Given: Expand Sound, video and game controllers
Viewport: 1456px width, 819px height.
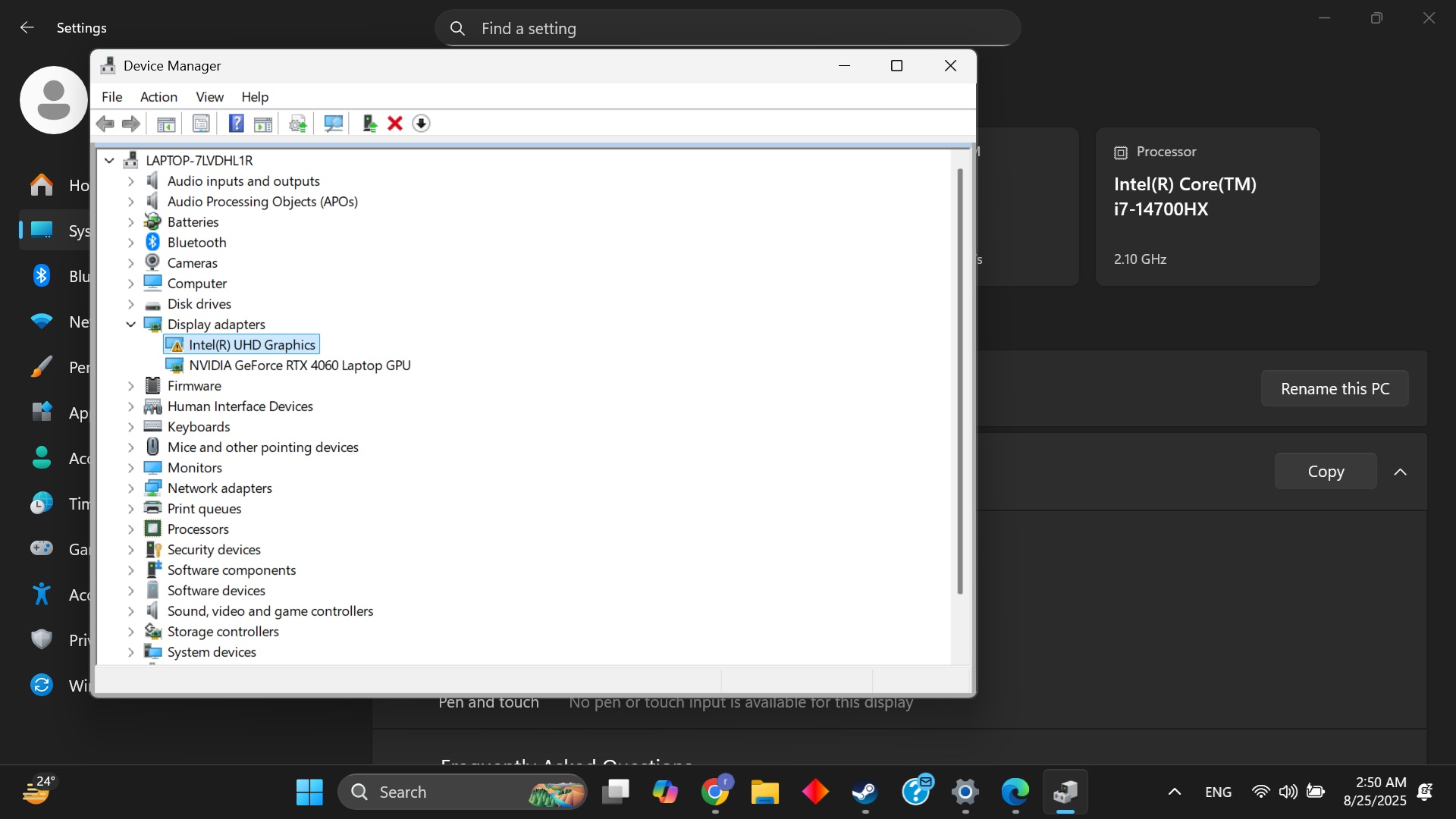Looking at the screenshot, I should pos(130,611).
